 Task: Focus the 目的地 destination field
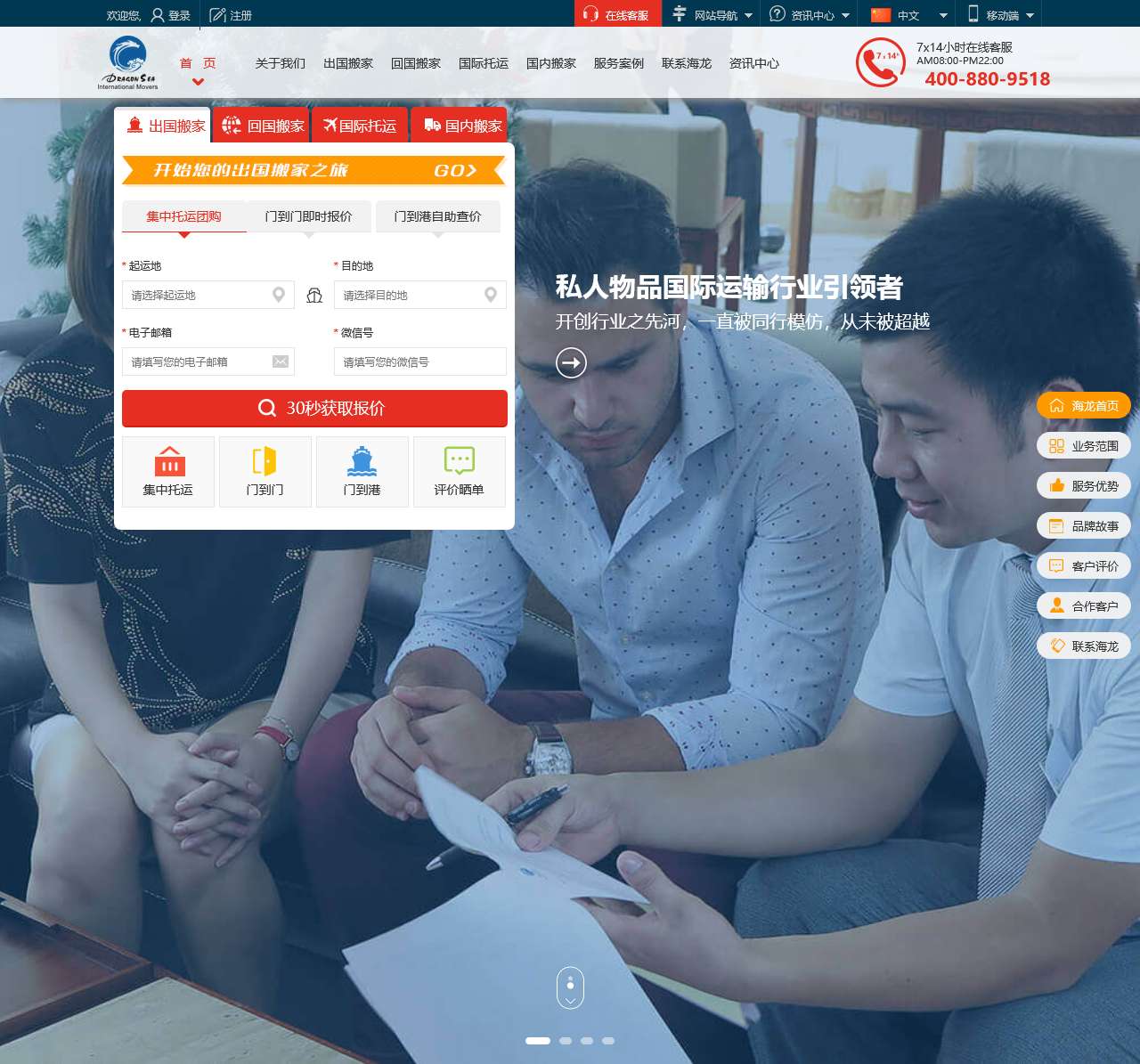tap(420, 295)
